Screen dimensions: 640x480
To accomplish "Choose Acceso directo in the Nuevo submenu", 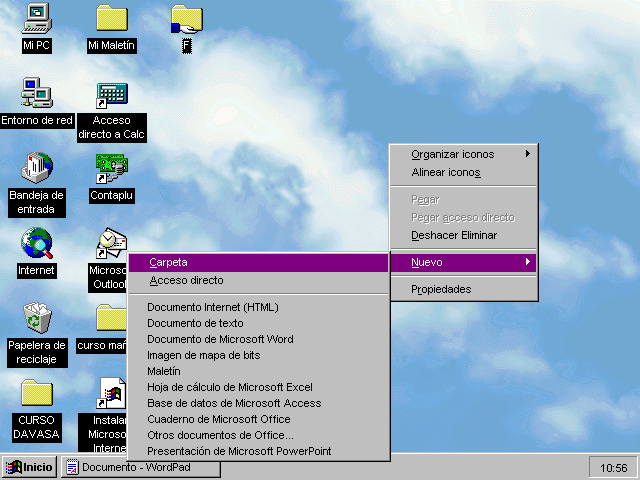I will pyautogui.click(x=258, y=280).
